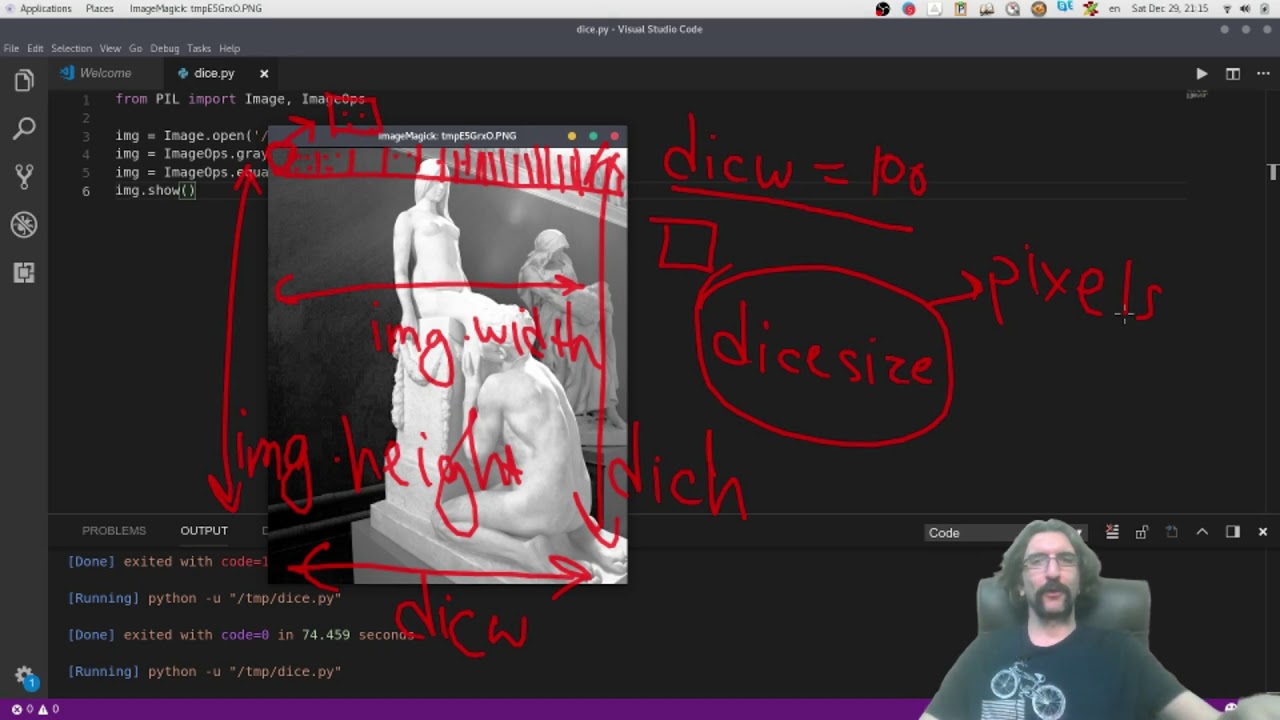Open the Applications menu in the top panel
Image resolution: width=1280 pixels, height=720 pixels.
[37, 8]
